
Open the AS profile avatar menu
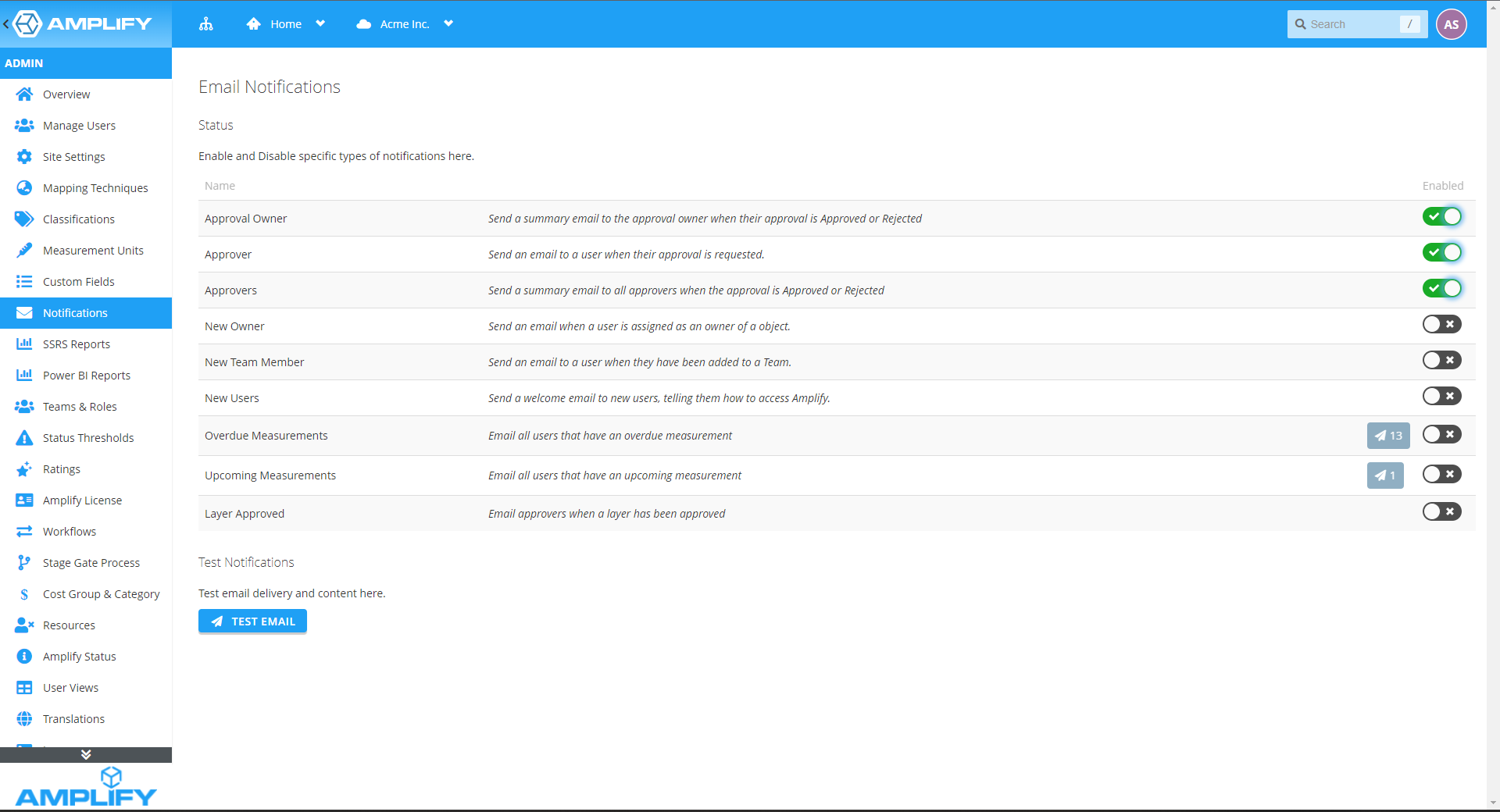click(x=1452, y=23)
